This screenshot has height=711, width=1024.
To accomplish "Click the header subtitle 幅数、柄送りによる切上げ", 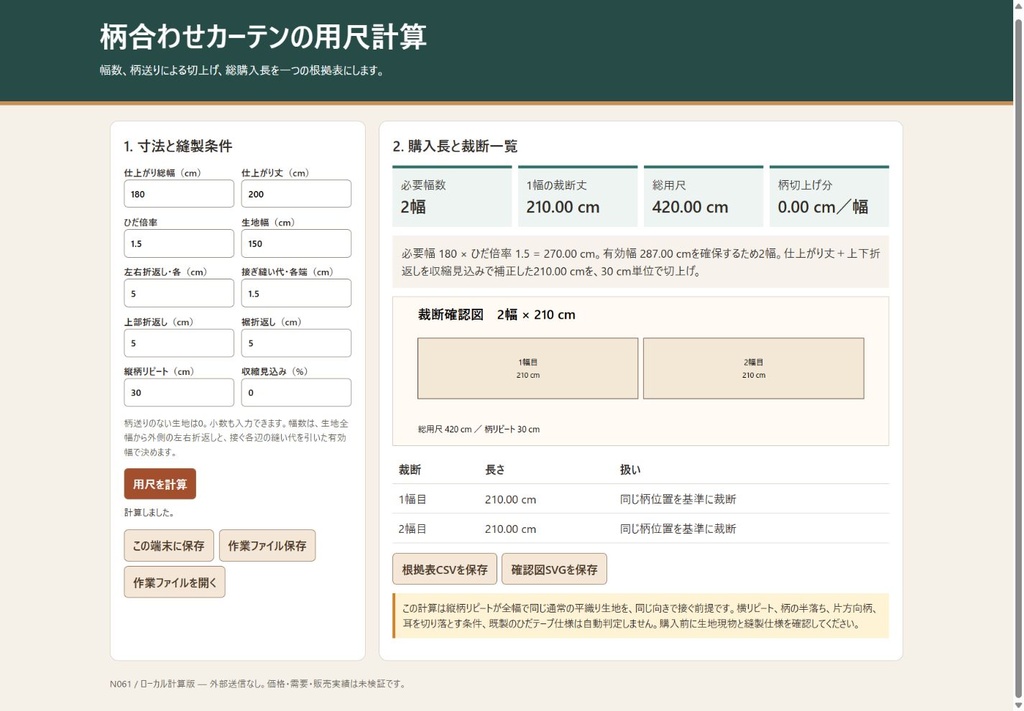I will pyautogui.click(x=242, y=71).
